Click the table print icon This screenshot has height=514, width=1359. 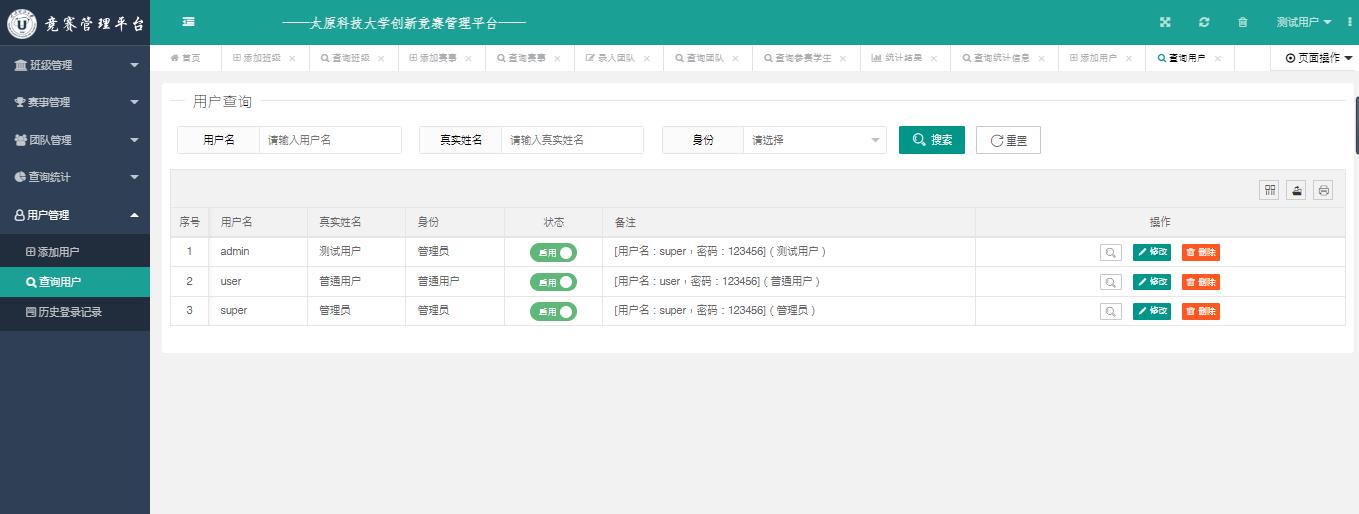[x=1323, y=190]
